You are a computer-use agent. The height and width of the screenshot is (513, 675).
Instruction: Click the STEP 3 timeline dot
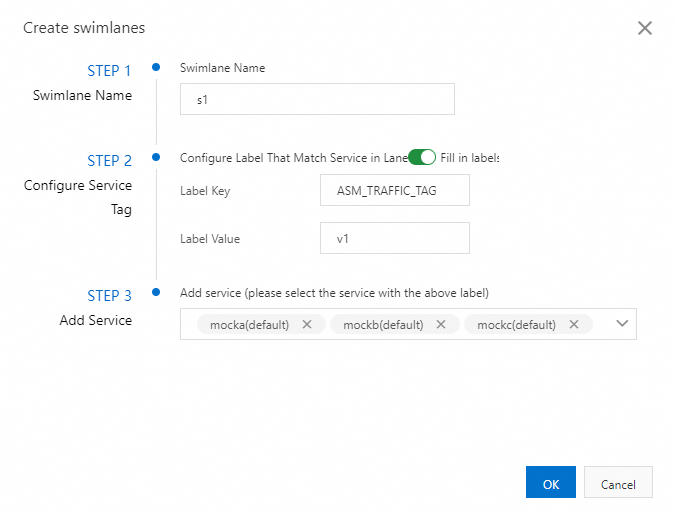156,292
